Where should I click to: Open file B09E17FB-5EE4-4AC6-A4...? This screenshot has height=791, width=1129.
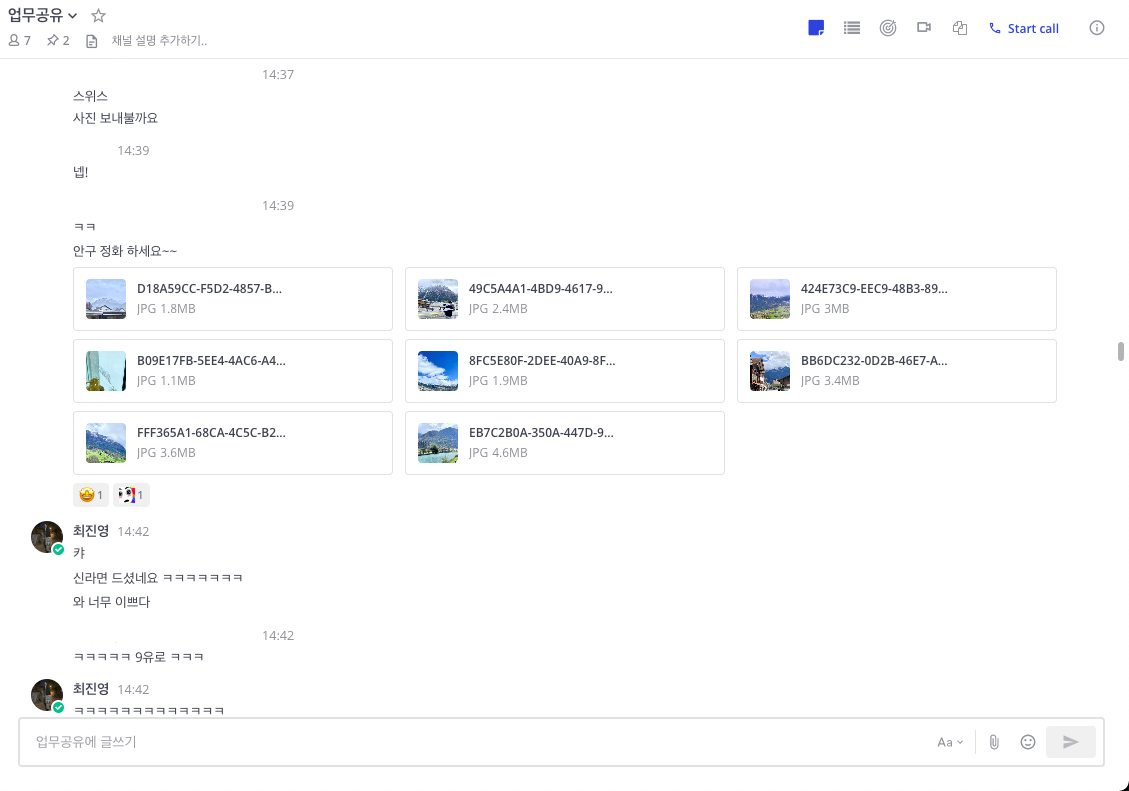233,371
